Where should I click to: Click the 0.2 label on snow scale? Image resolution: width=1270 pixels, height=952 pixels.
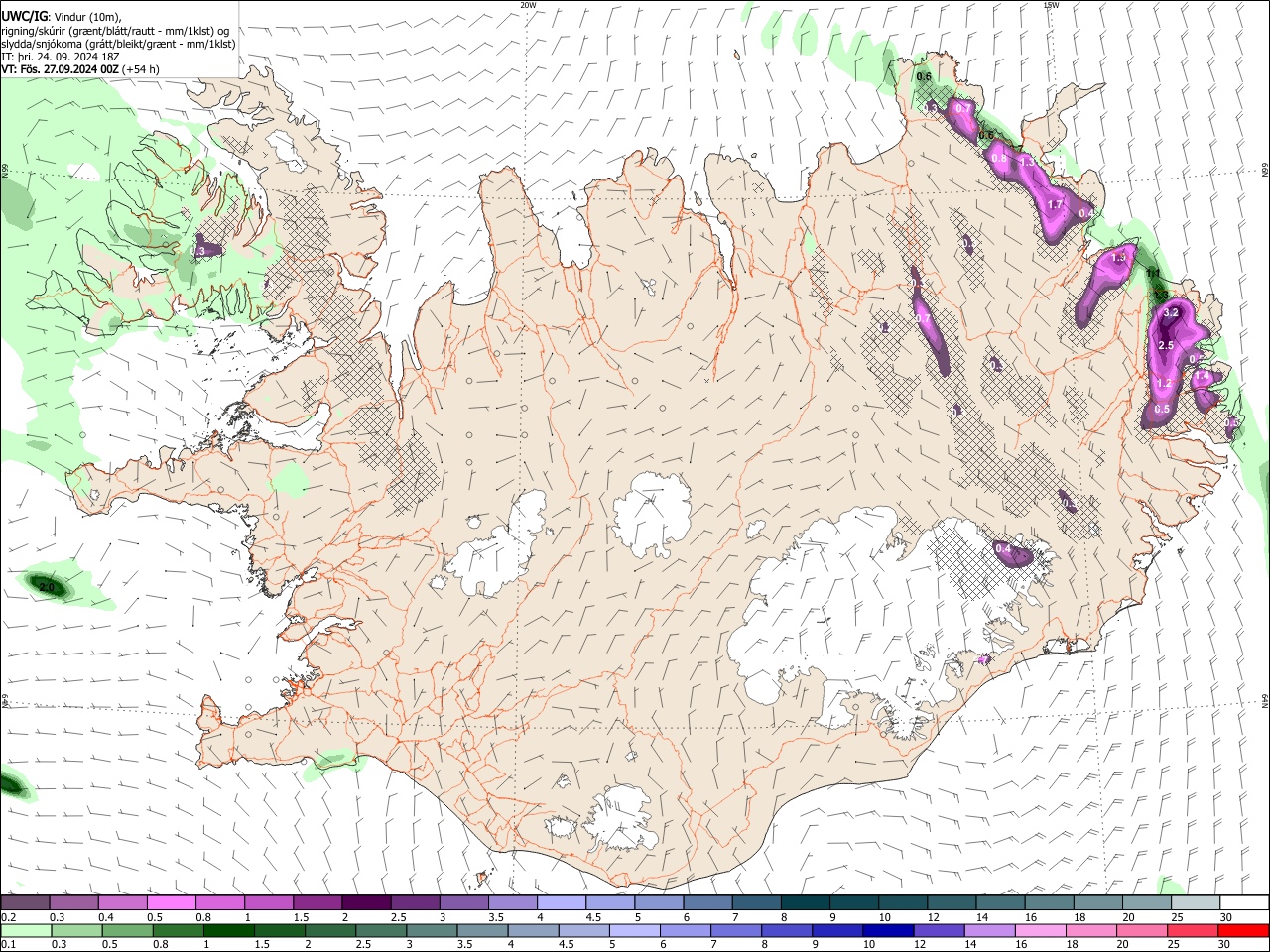[8, 917]
